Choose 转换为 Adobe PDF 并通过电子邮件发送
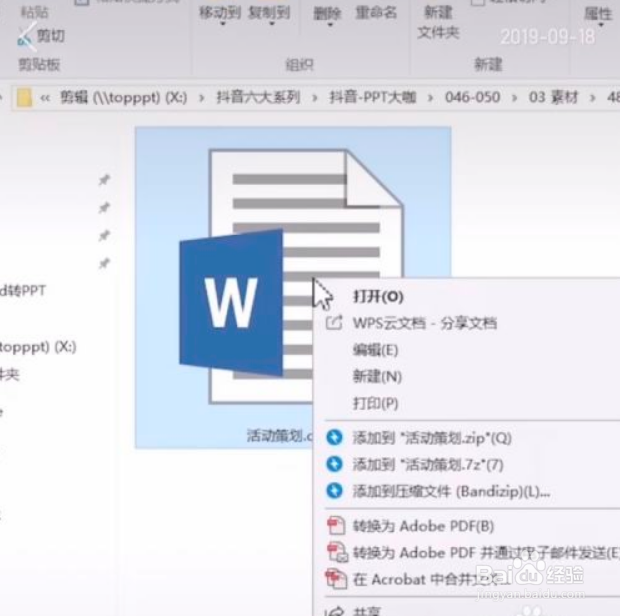 (x=486, y=553)
